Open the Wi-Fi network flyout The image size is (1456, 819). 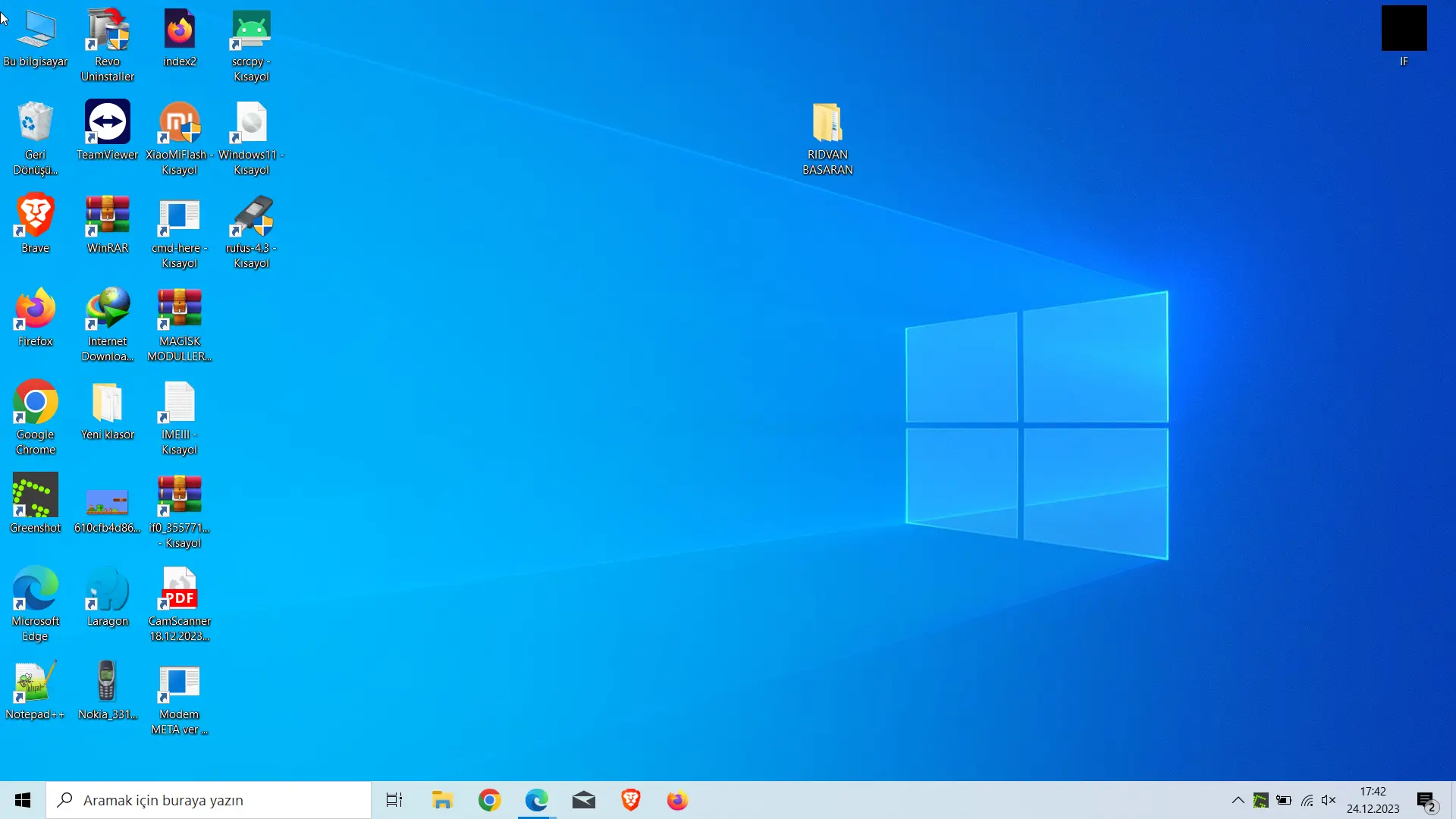(1307, 800)
